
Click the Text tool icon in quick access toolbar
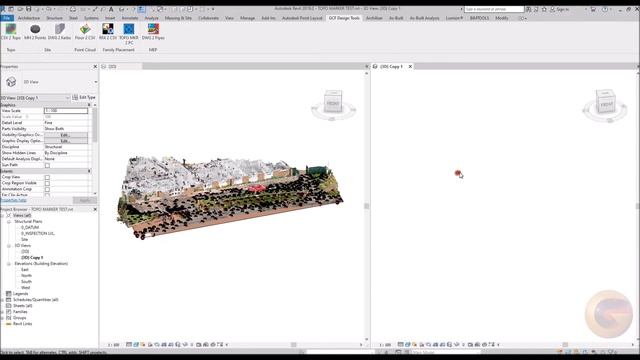tap(111, 9)
